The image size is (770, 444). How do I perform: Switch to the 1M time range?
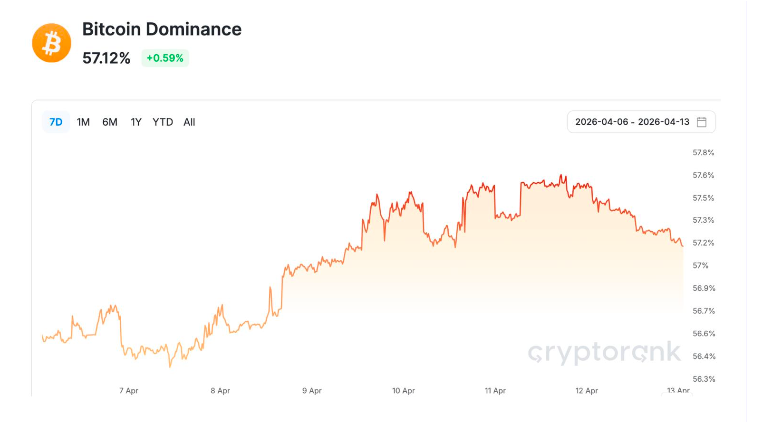pyautogui.click(x=83, y=122)
